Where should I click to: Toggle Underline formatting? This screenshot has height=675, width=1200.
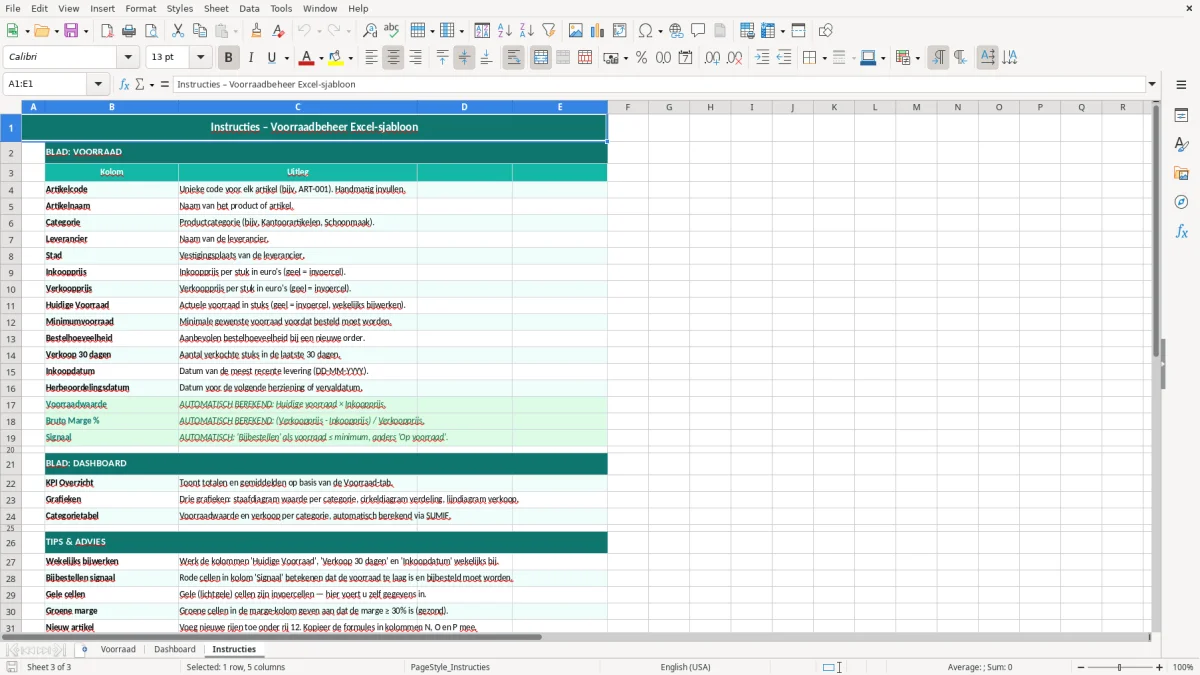[x=272, y=58]
